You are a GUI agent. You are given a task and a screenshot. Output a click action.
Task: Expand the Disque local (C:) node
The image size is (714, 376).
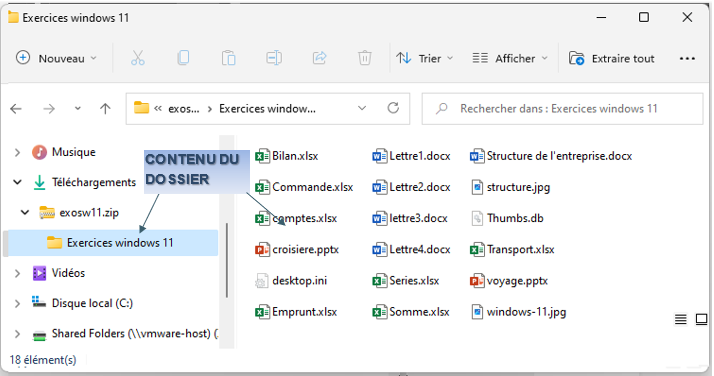click(x=17, y=303)
